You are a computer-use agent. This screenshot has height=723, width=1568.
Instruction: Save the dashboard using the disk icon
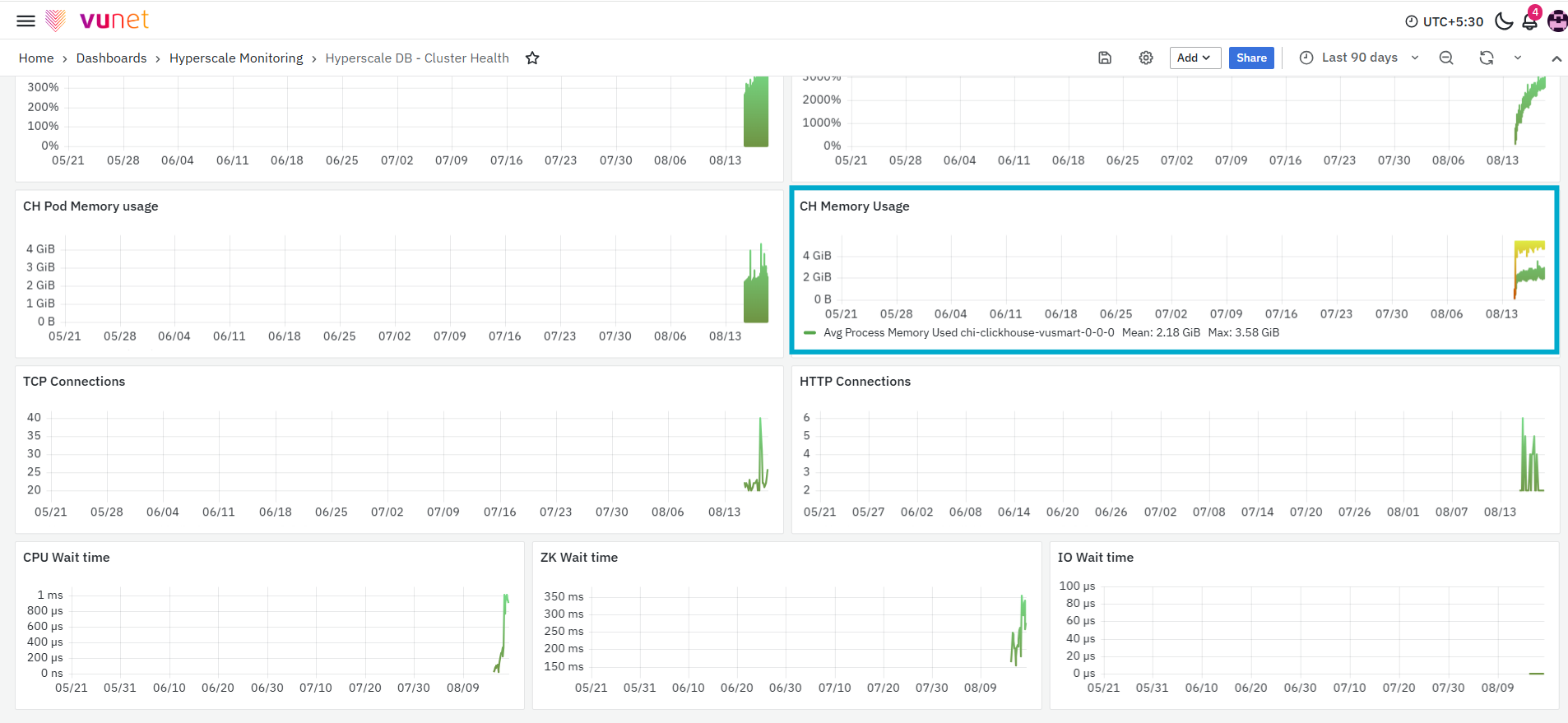[x=1105, y=58]
